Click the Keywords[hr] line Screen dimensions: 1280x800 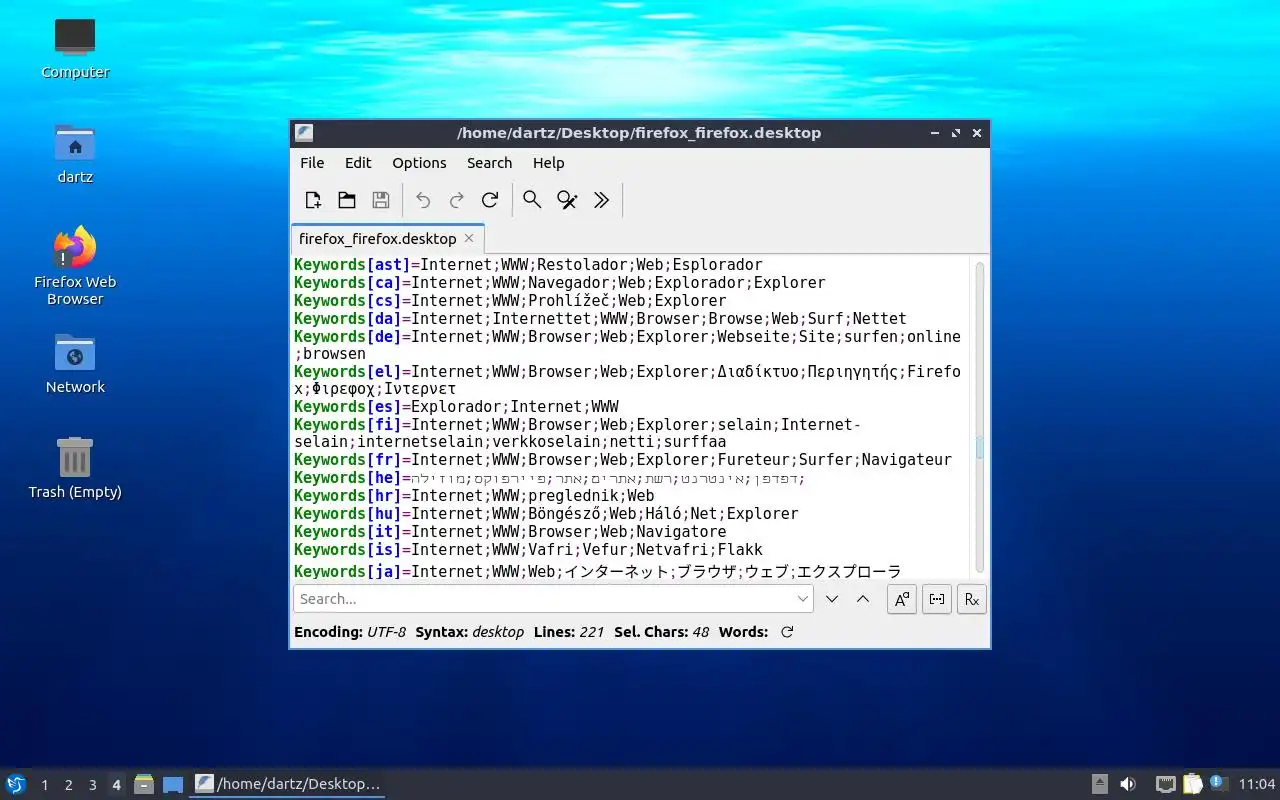(x=474, y=496)
